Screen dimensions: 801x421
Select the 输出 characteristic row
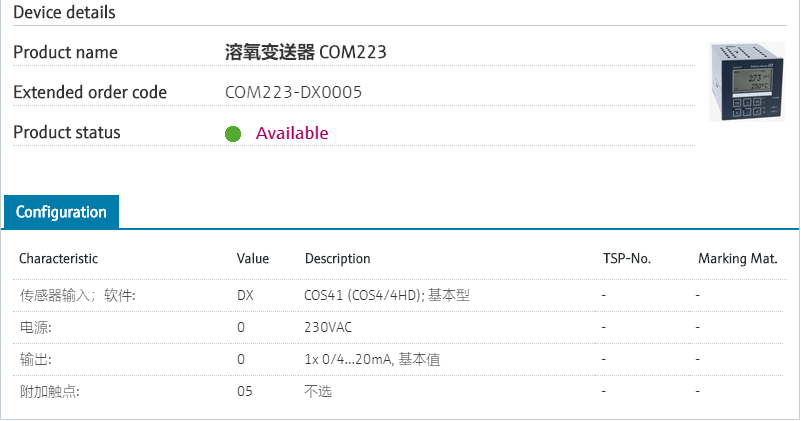[x=398, y=360]
